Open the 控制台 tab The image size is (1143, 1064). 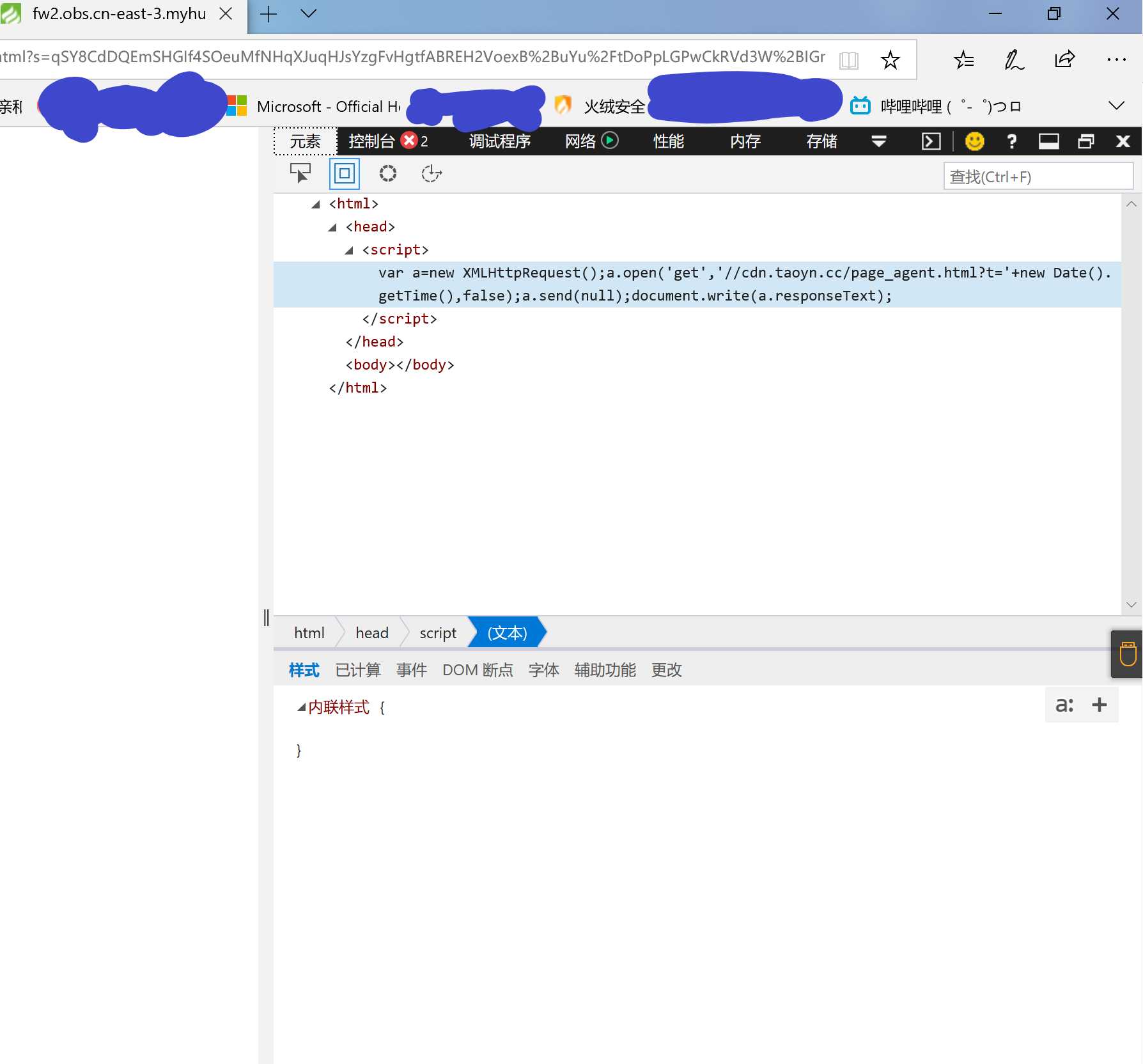coord(371,141)
